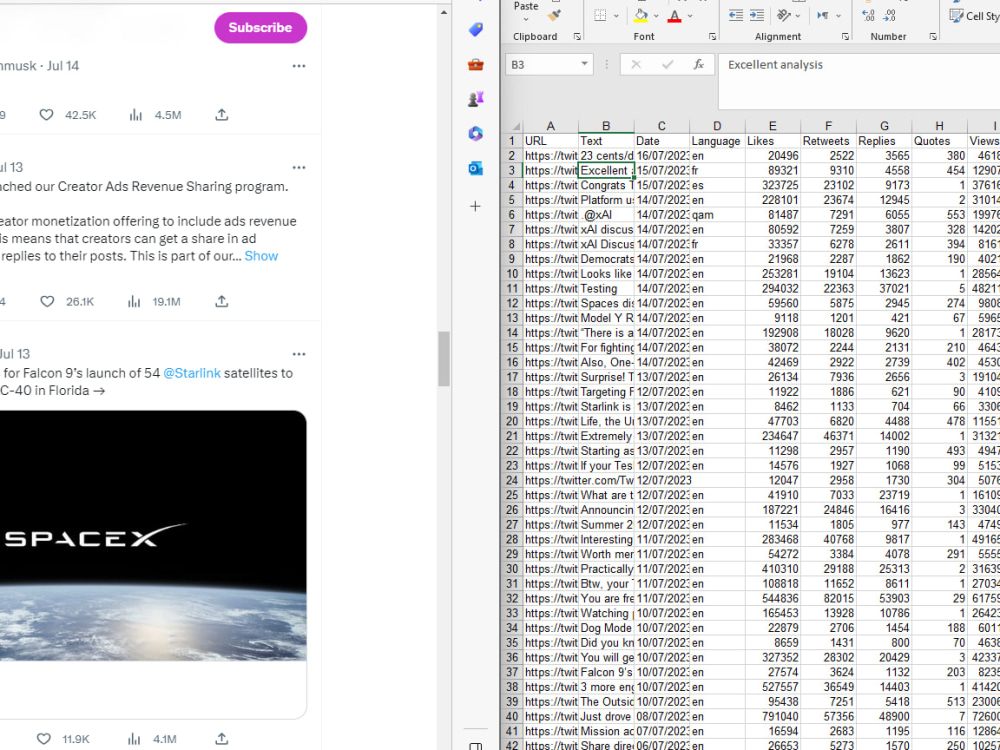Screen dimensions: 1000x750
Task: Like the tweet with 26.1K likes
Action: [47, 301]
